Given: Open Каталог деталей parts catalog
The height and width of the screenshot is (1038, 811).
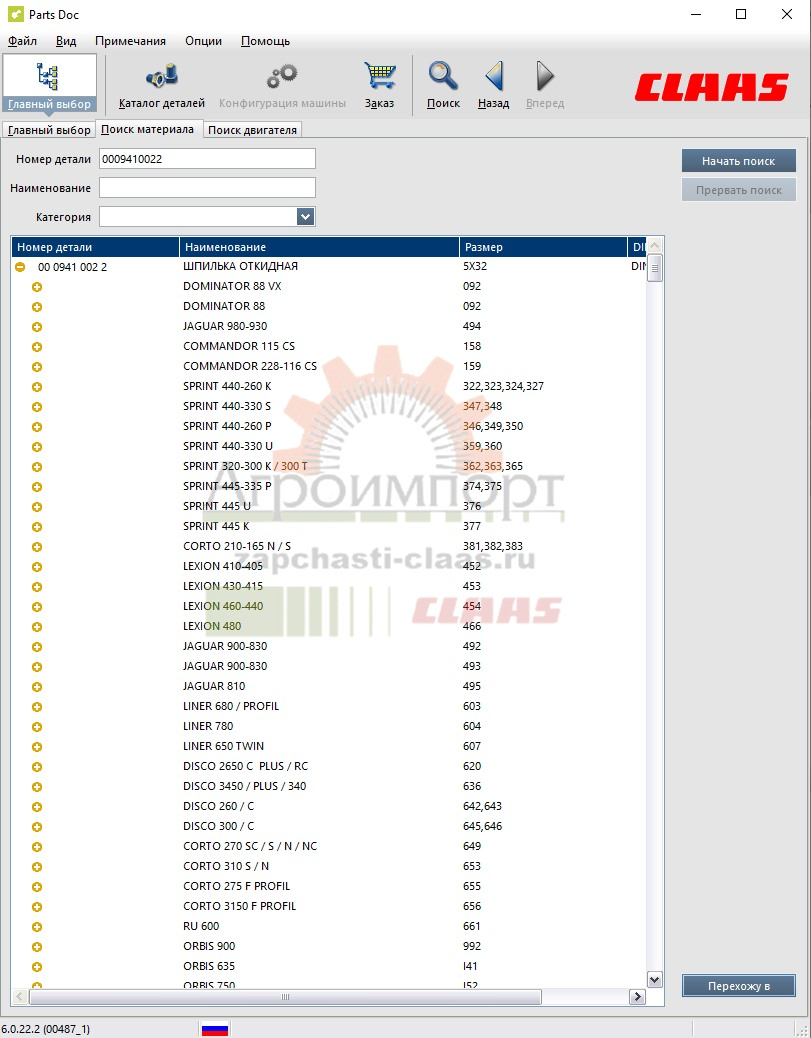Looking at the screenshot, I should (162, 85).
